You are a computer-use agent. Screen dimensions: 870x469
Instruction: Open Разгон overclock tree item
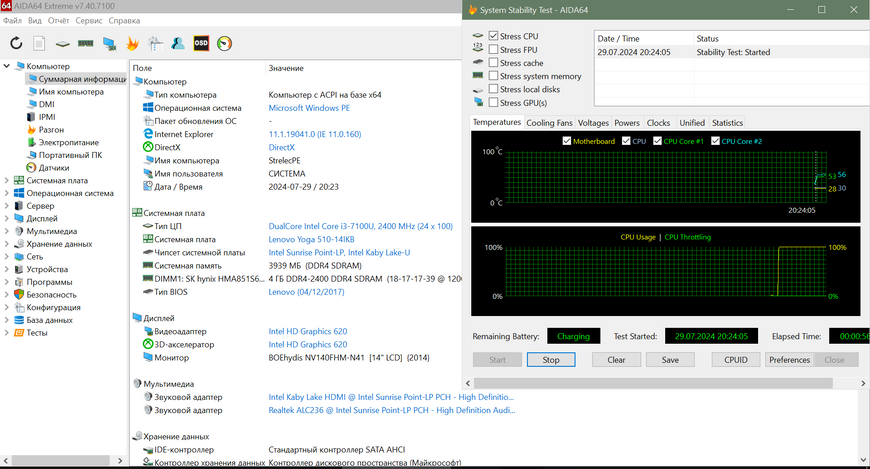click(51, 130)
